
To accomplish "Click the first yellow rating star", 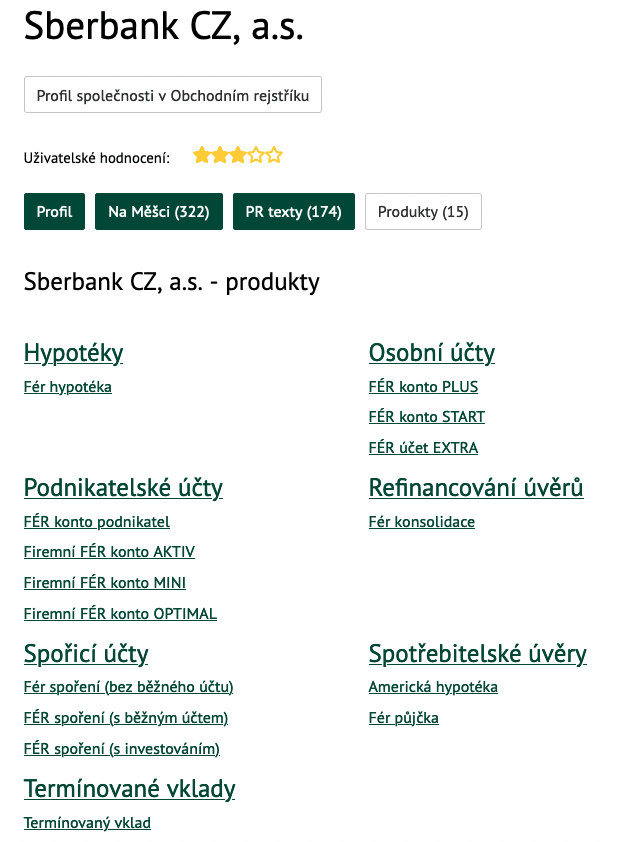I will coord(202,155).
